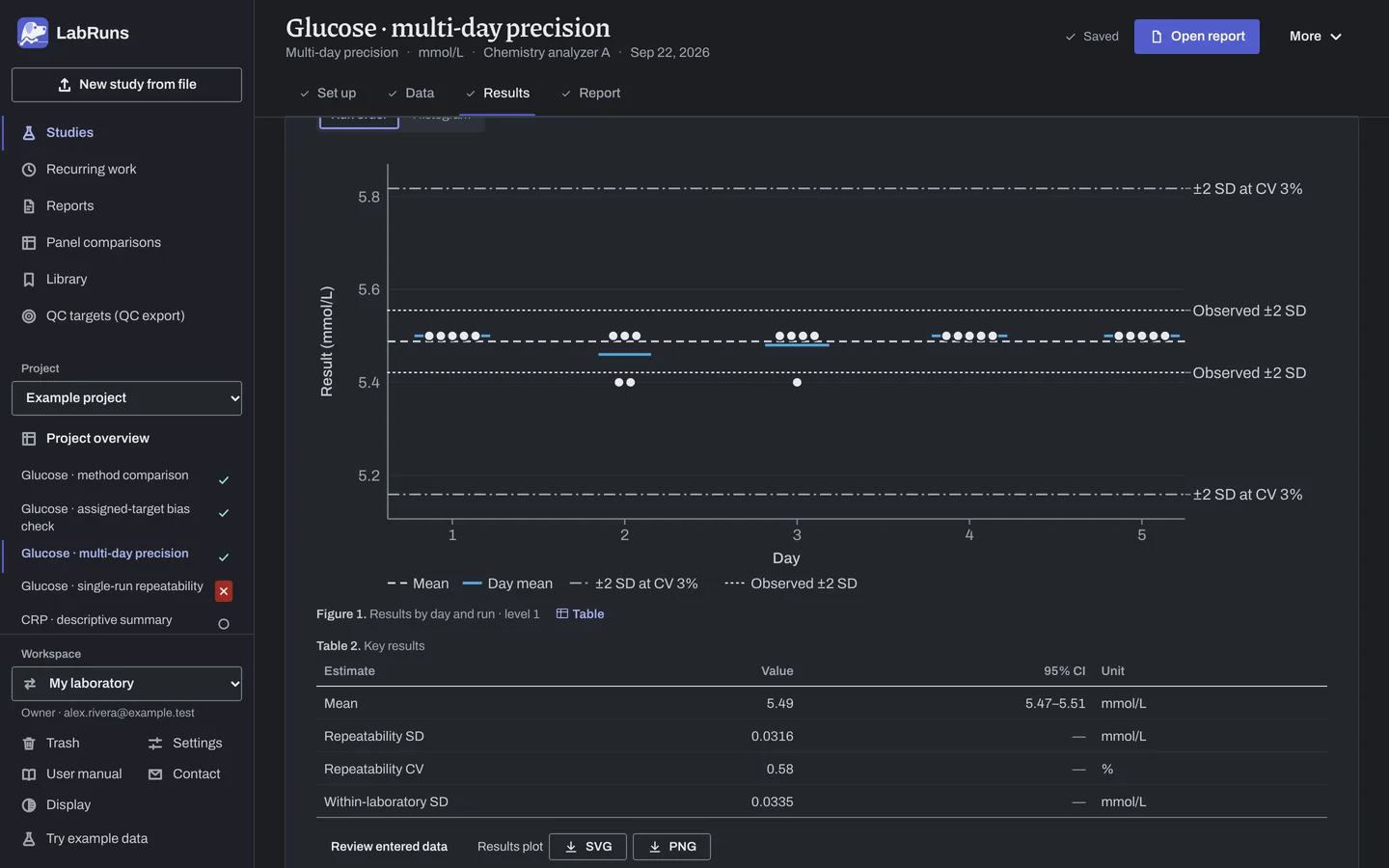The image size is (1389, 868).
Task: Open Library bookmark icon
Action: 29,279
